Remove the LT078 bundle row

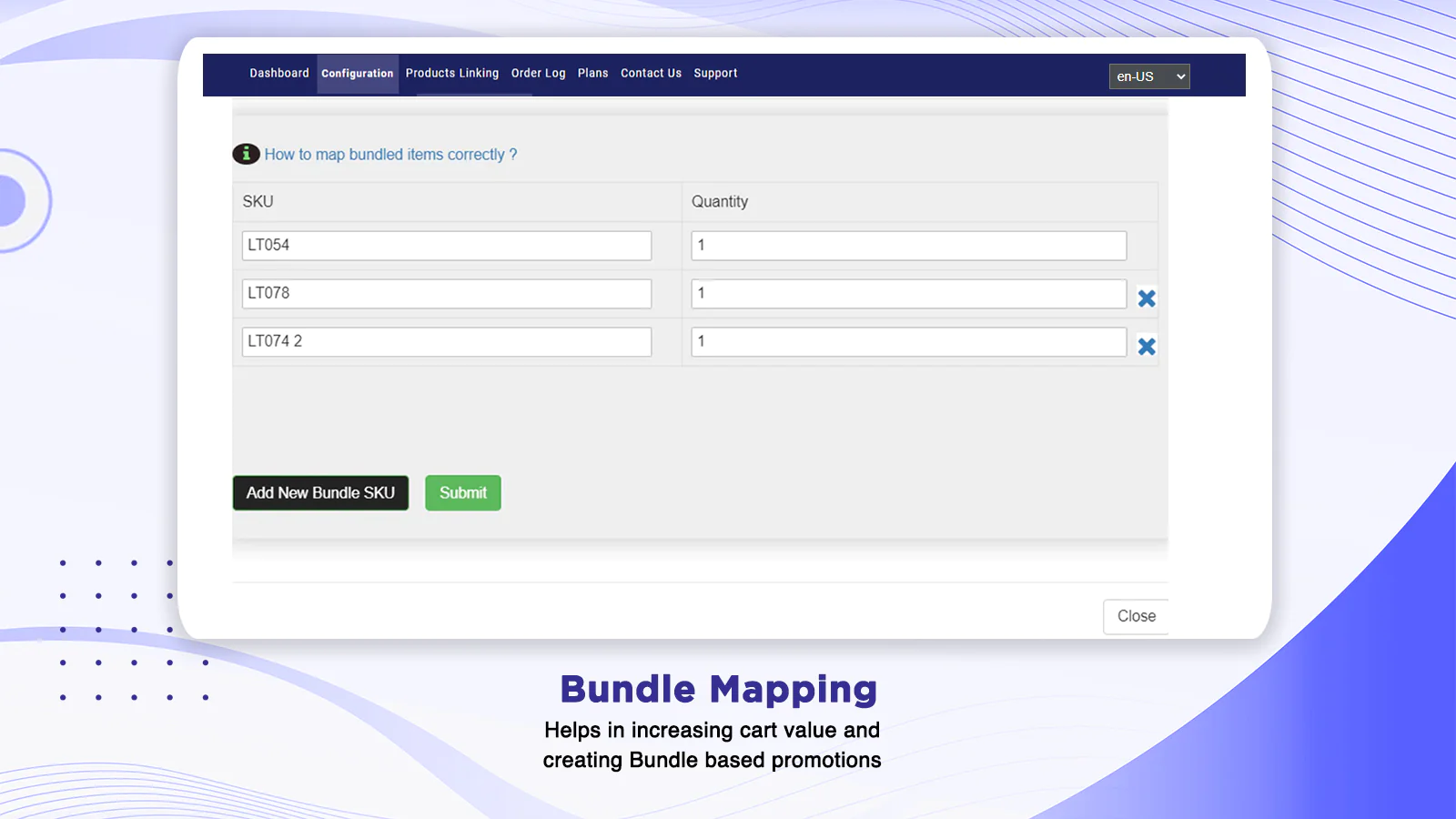tap(1147, 298)
